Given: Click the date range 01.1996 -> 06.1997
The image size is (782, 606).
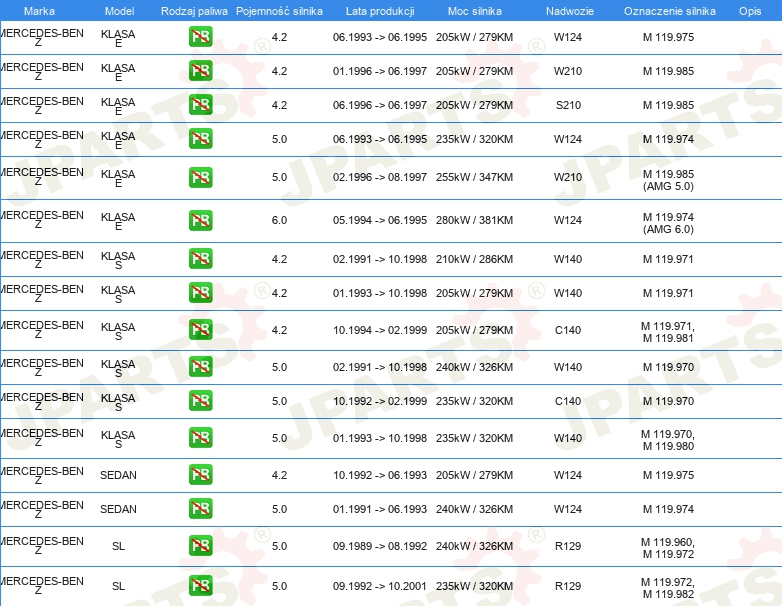Looking at the screenshot, I should pyautogui.click(x=380, y=71).
